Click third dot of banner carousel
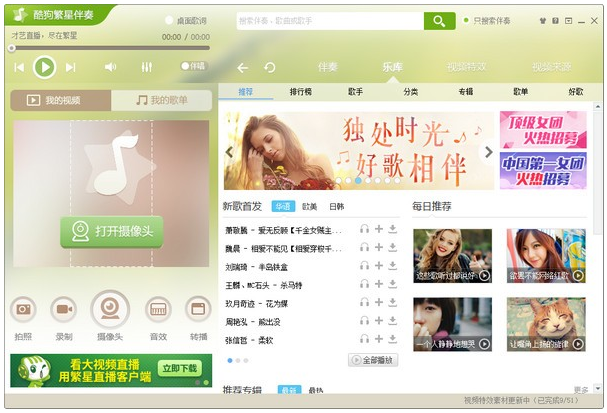This screenshot has width=607, height=413. click(x=358, y=180)
